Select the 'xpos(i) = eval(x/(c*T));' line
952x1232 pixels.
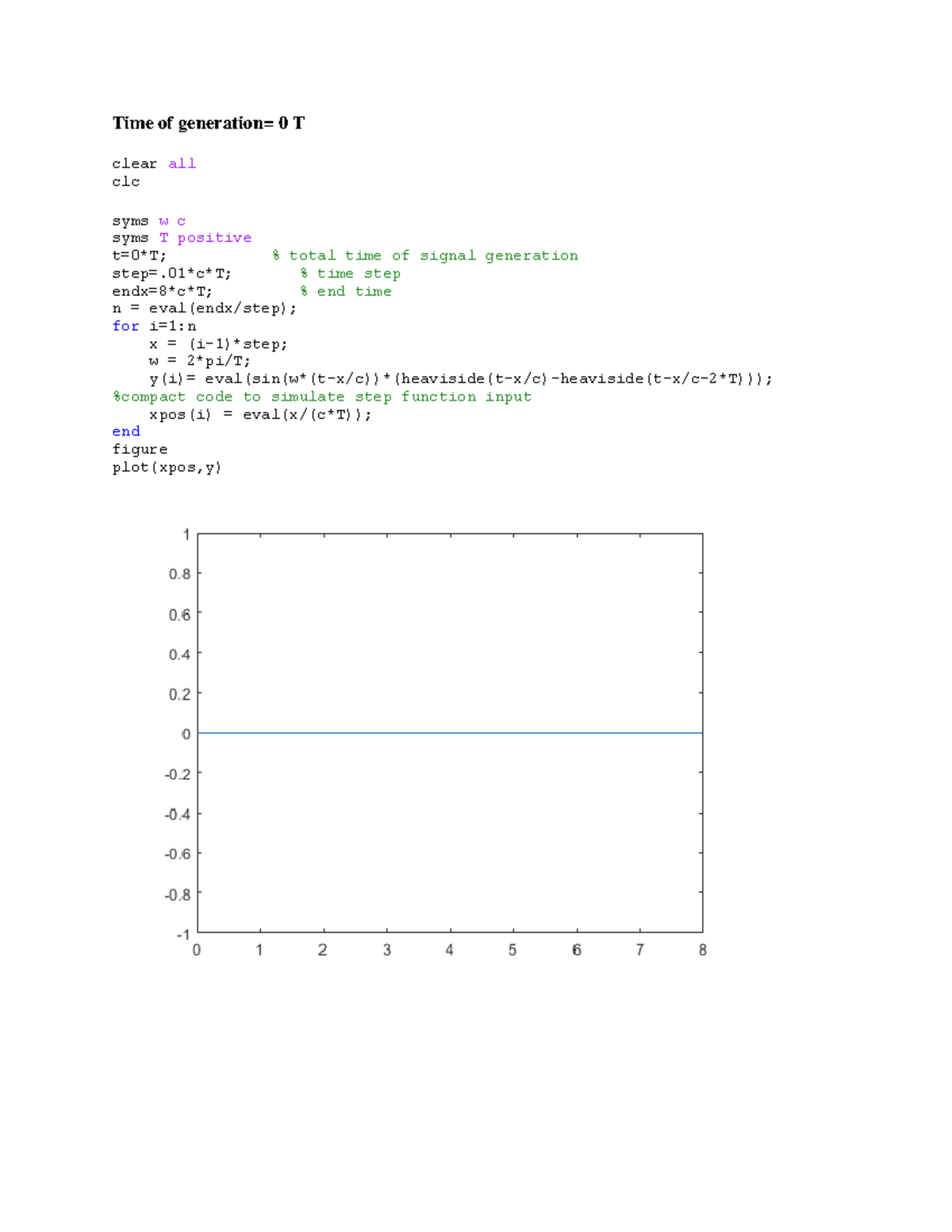click(259, 415)
